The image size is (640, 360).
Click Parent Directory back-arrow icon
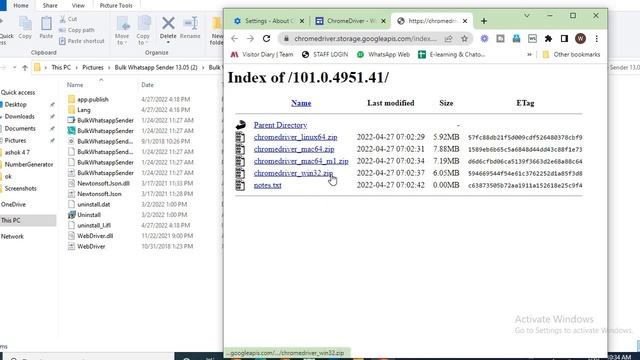(241, 125)
